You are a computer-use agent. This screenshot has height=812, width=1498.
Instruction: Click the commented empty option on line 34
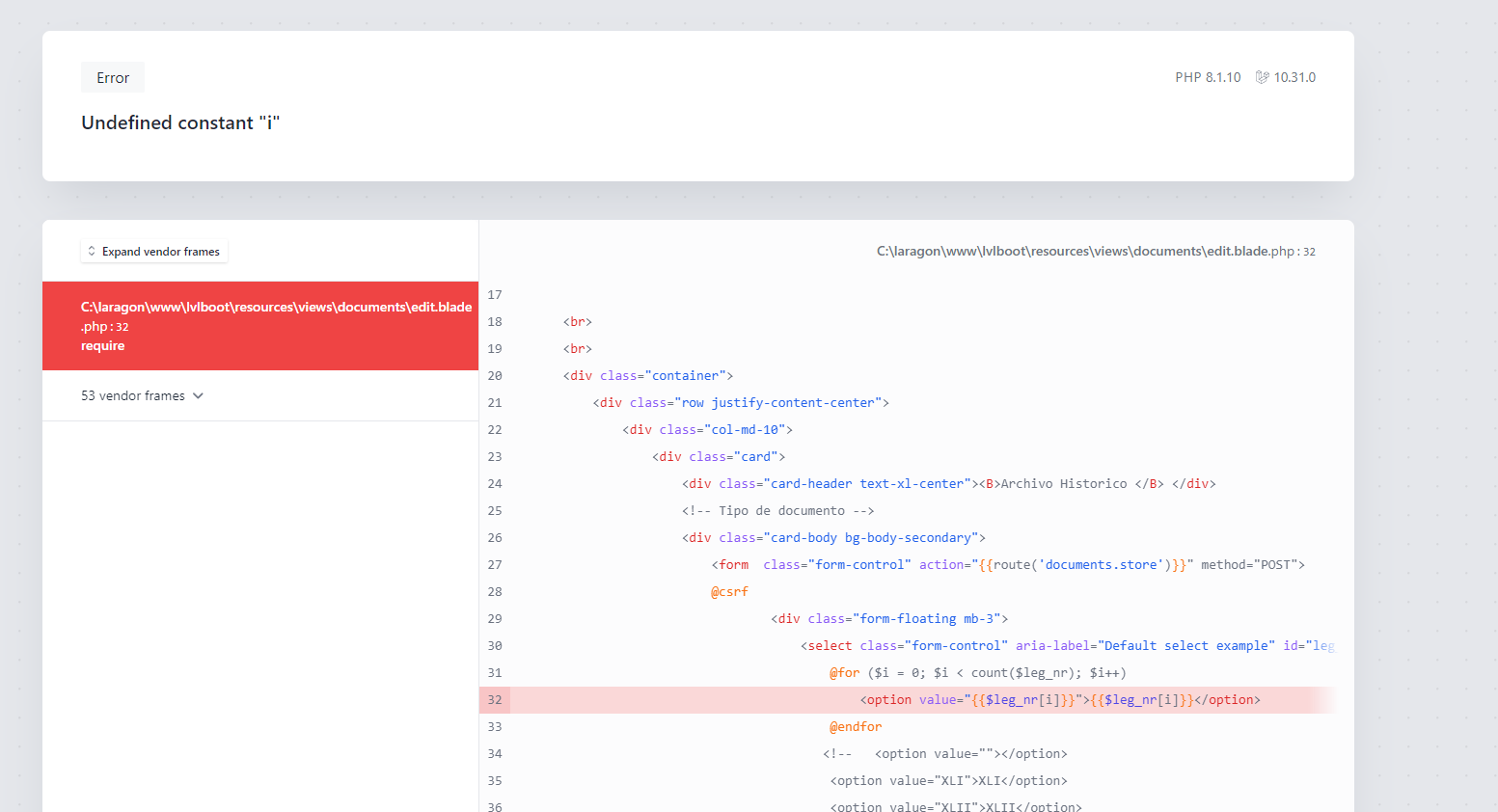click(945, 754)
